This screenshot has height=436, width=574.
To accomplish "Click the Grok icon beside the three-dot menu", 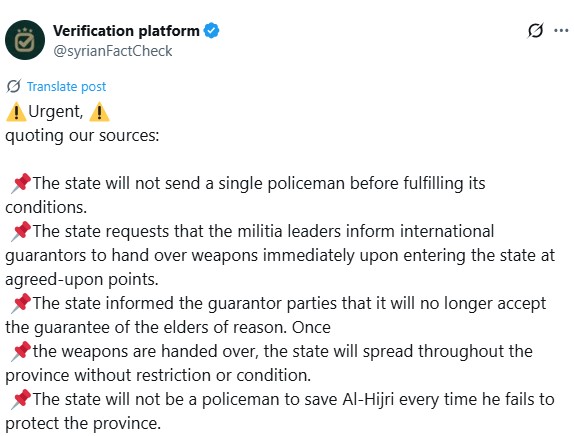I will tap(535, 30).
